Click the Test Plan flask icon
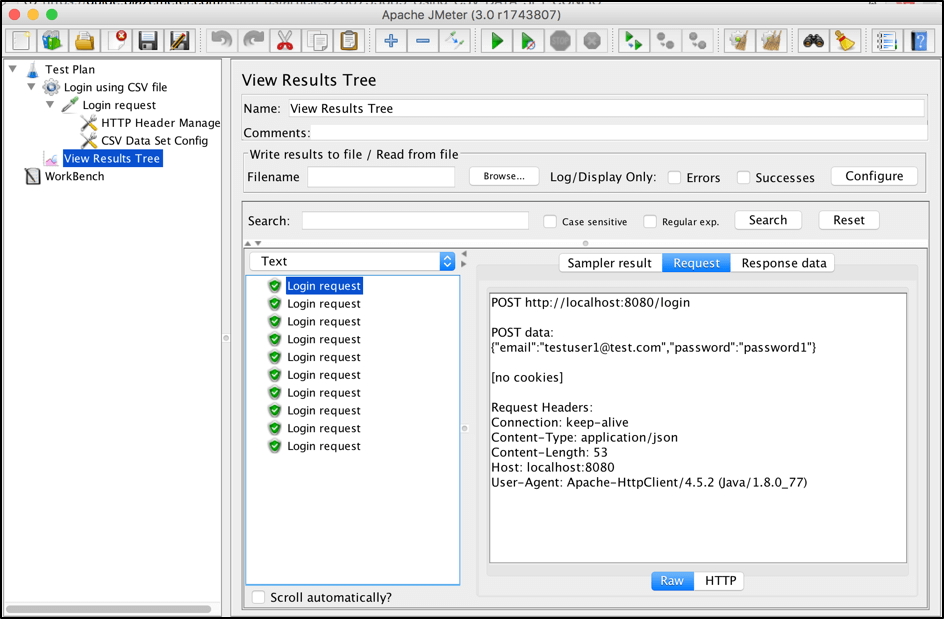944x619 pixels. pos(33,70)
